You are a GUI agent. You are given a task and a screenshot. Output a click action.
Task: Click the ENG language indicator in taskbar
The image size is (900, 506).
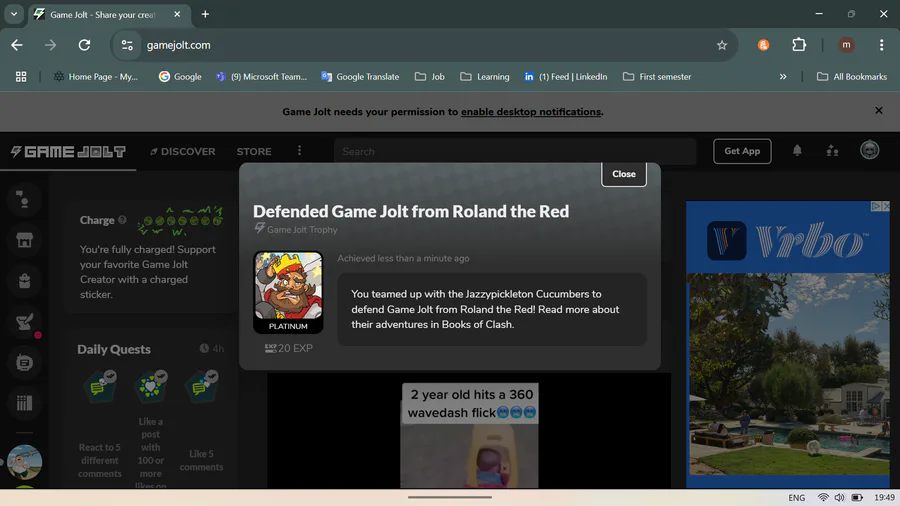[x=796, y=497]
